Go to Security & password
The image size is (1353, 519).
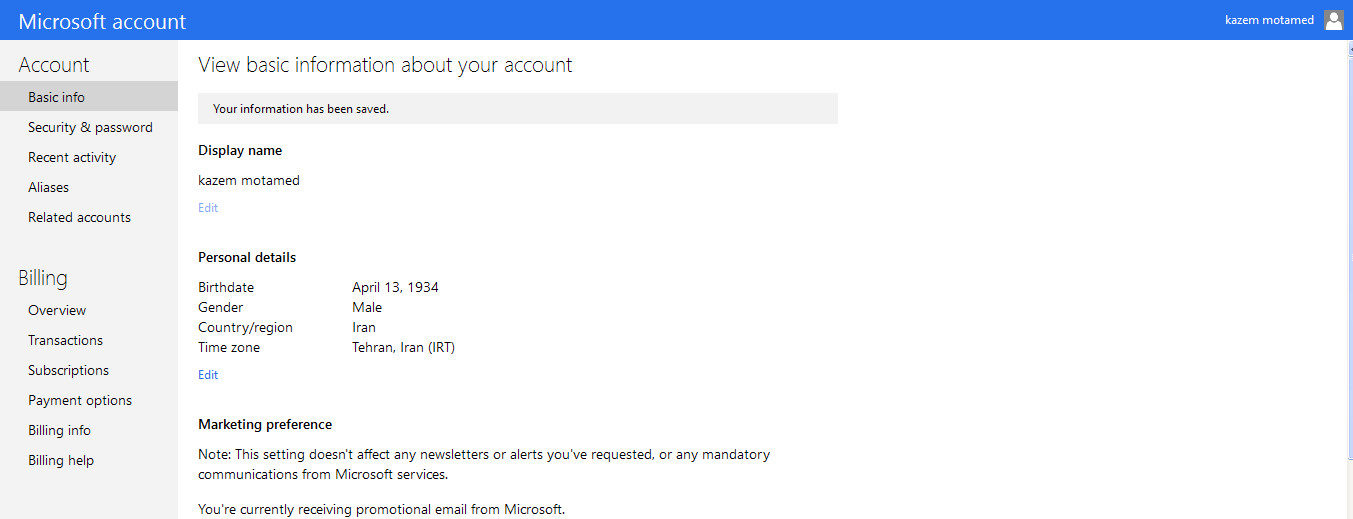(90, 127)
